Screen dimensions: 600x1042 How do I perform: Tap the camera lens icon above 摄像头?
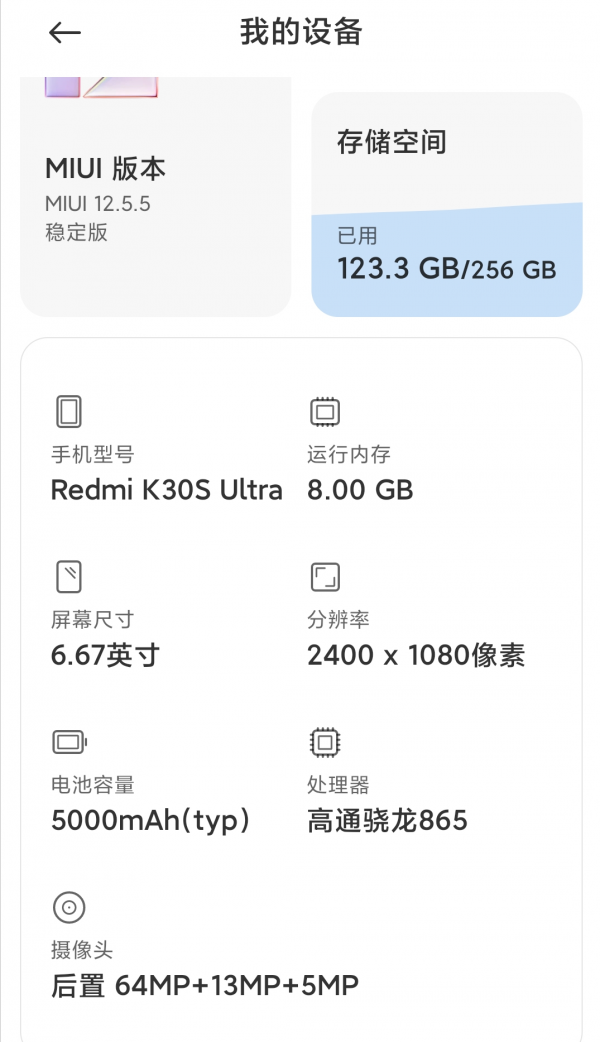[68, 908]
